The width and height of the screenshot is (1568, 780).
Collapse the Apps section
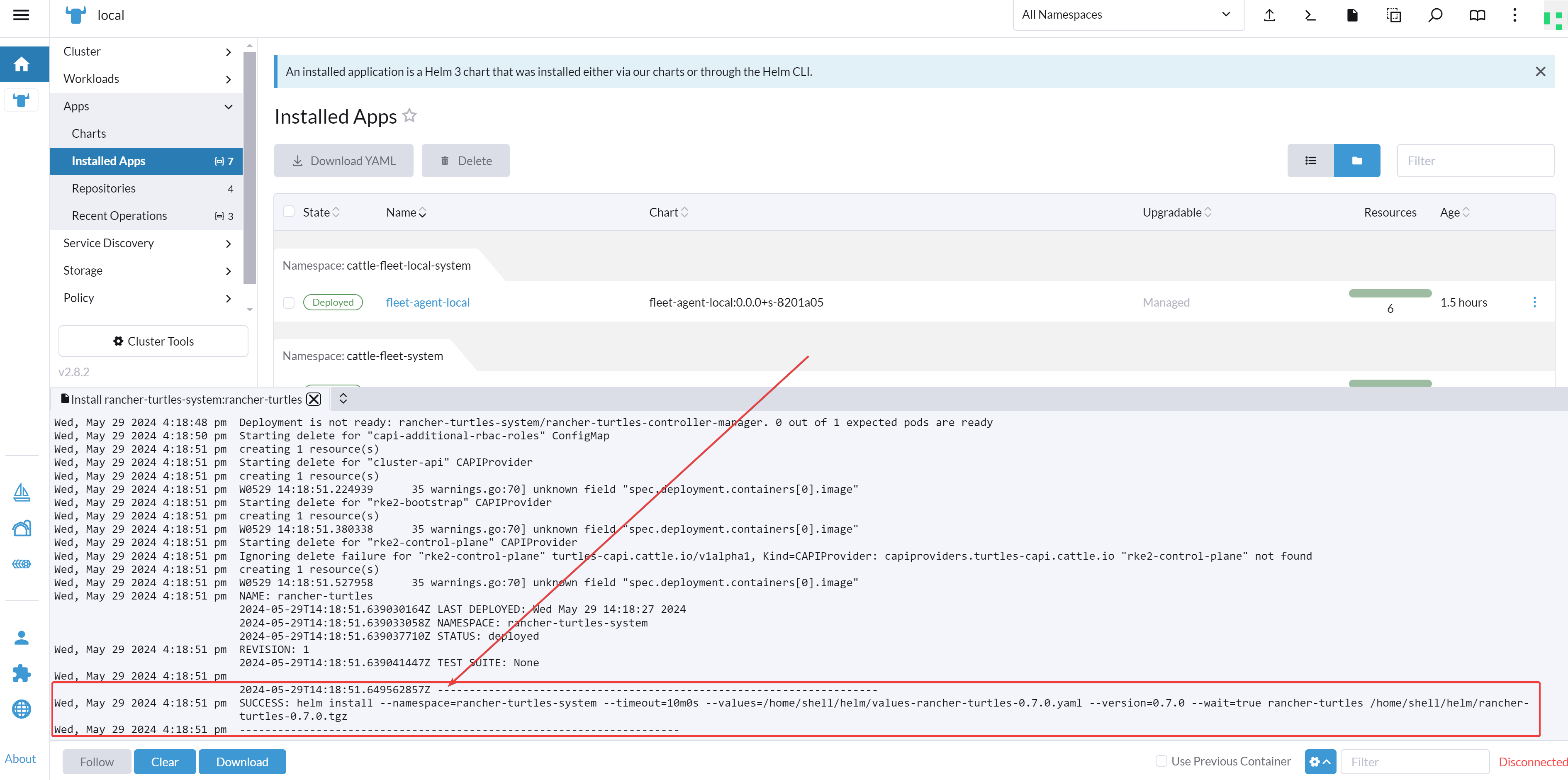tap(147, 107)
